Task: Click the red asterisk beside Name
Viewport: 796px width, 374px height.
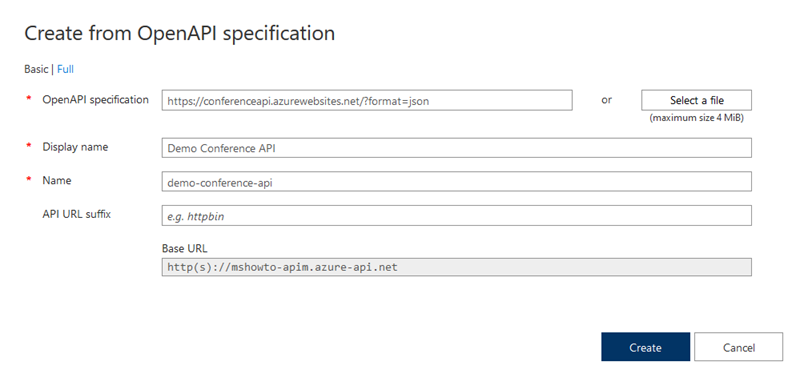Action: 28,180
